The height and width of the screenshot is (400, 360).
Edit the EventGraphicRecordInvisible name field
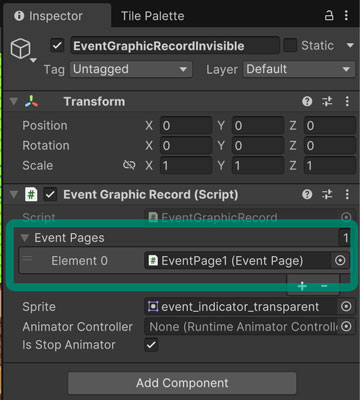[175, 46]
